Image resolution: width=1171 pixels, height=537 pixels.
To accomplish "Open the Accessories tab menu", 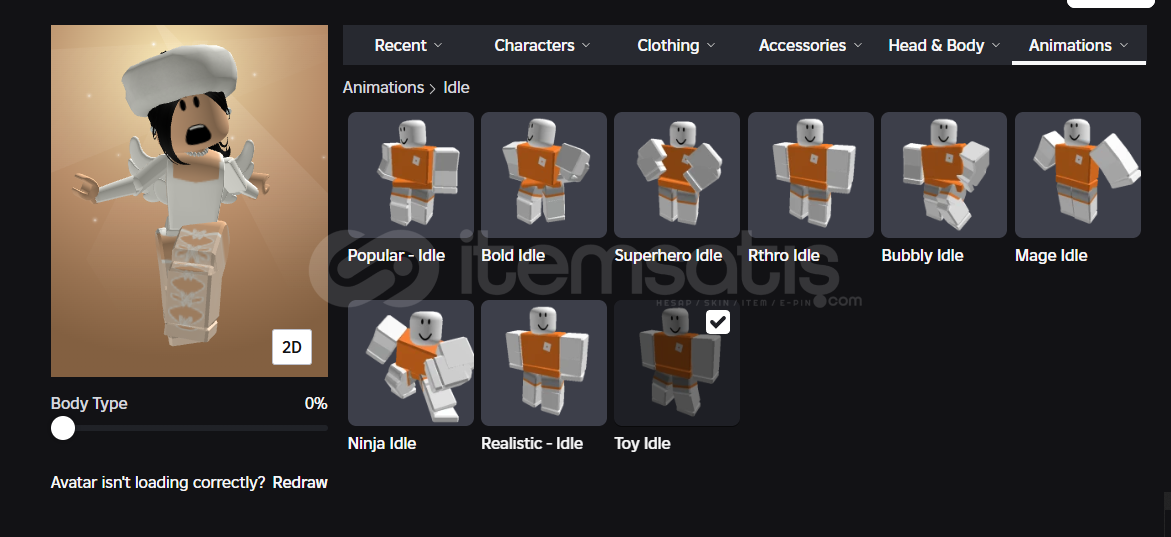I will 810,46.
